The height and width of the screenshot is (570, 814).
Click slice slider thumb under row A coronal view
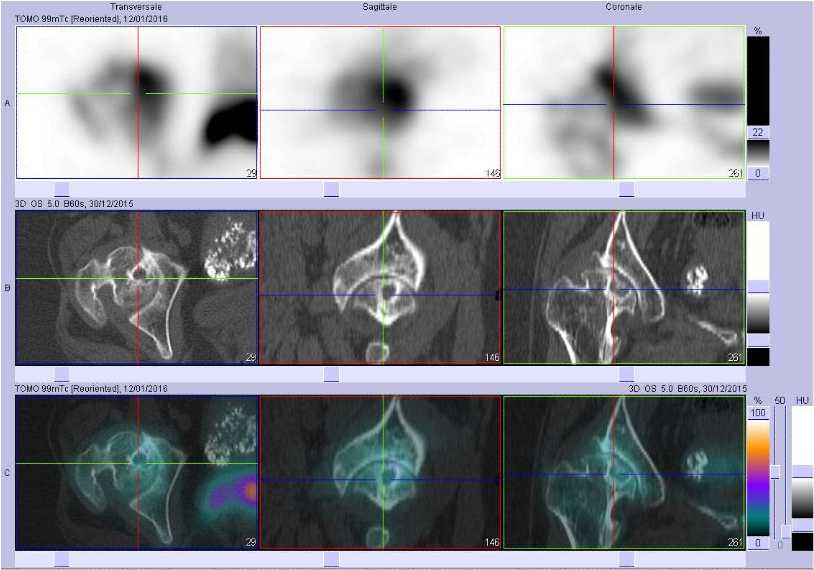coord(627,189)
